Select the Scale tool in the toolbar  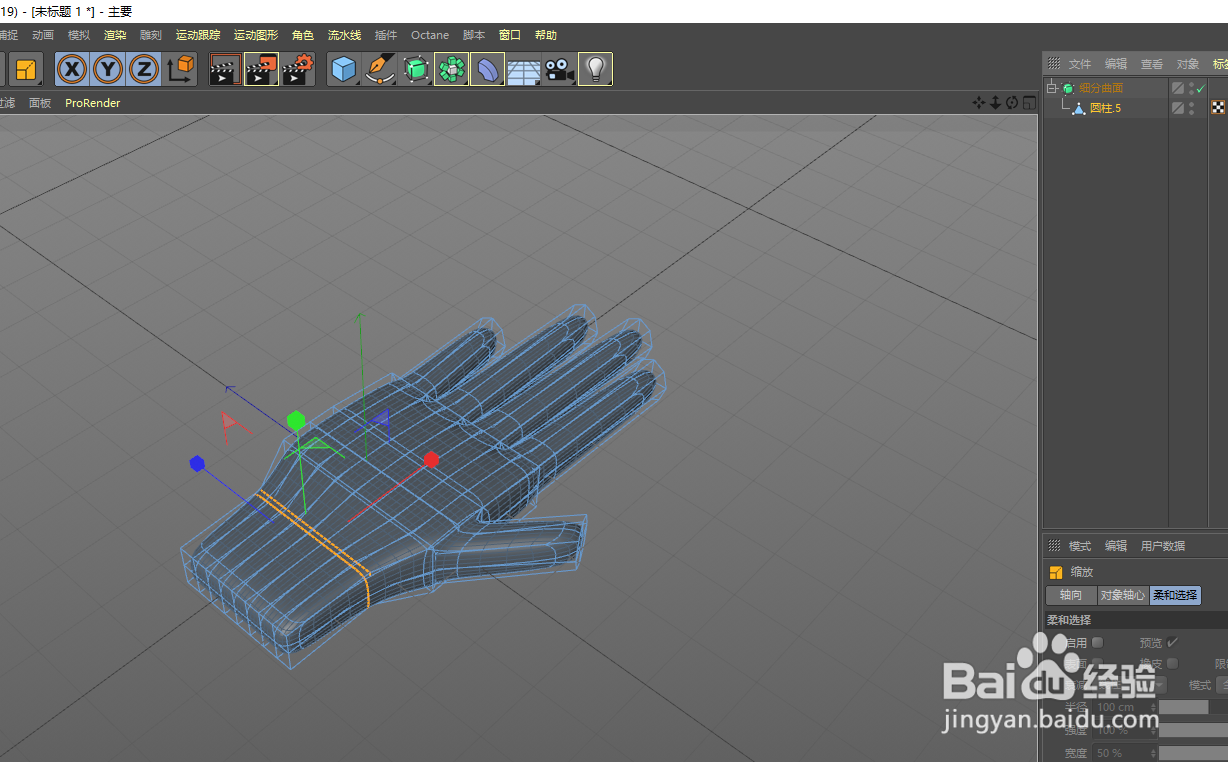tap(25, 69)
